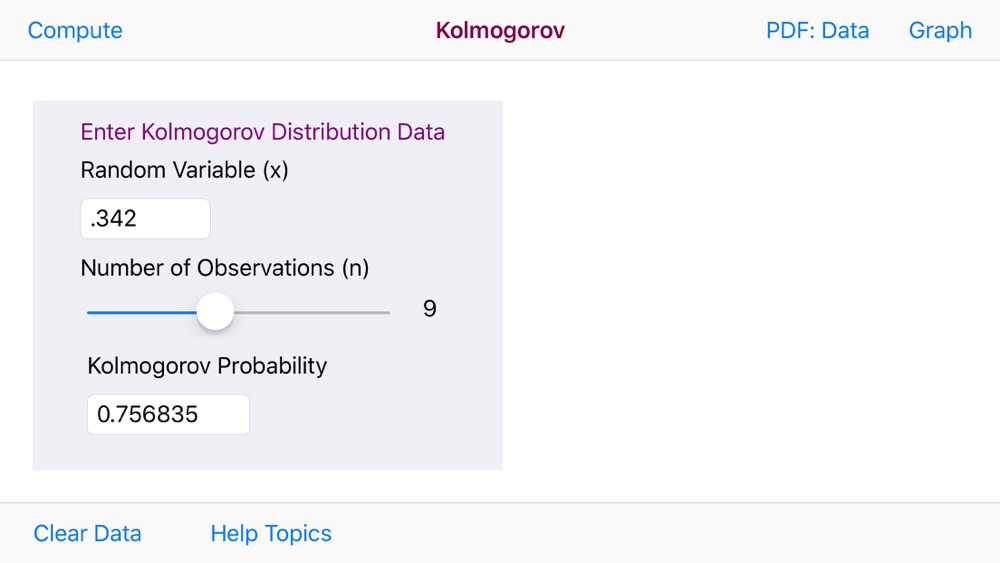The height and width of the screenshot is (563, 1000).
Task: Focus the Random Variable (x) input field
Action: pos(145,219)
